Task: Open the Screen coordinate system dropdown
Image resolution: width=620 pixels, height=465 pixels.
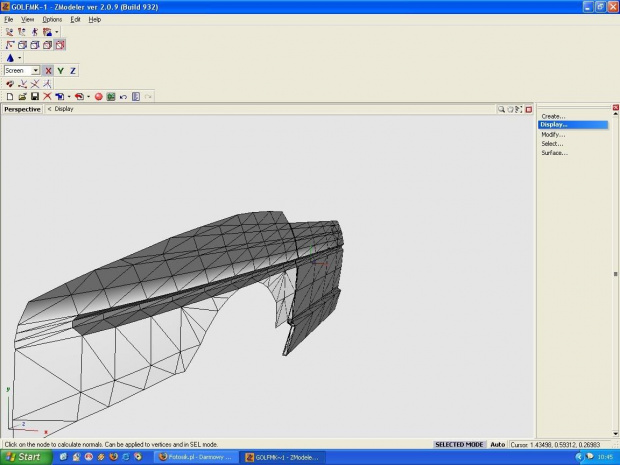Action: click(36, 71)
